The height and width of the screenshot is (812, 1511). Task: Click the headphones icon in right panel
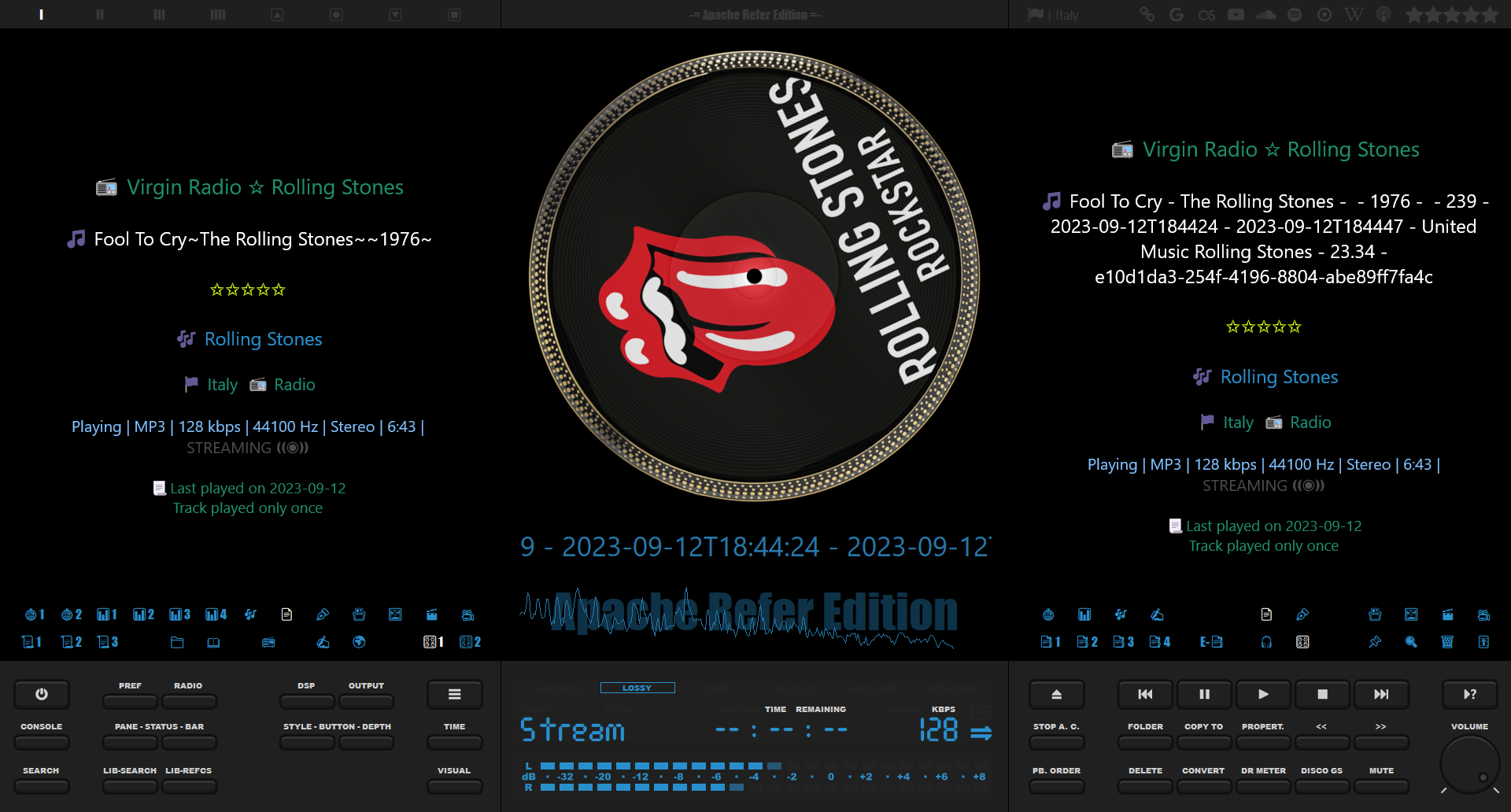click(x=1266, y=642)
